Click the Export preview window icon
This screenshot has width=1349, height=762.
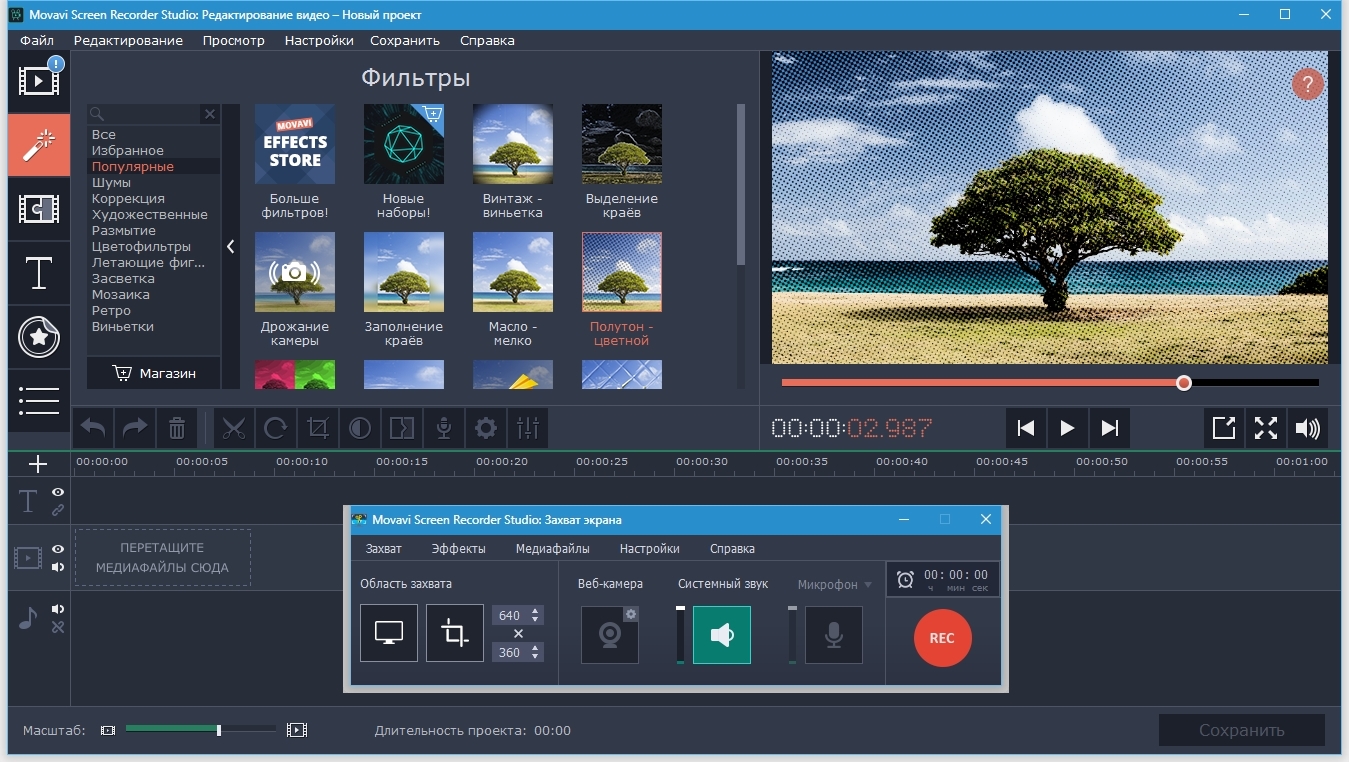click(x=1224, y=428)
